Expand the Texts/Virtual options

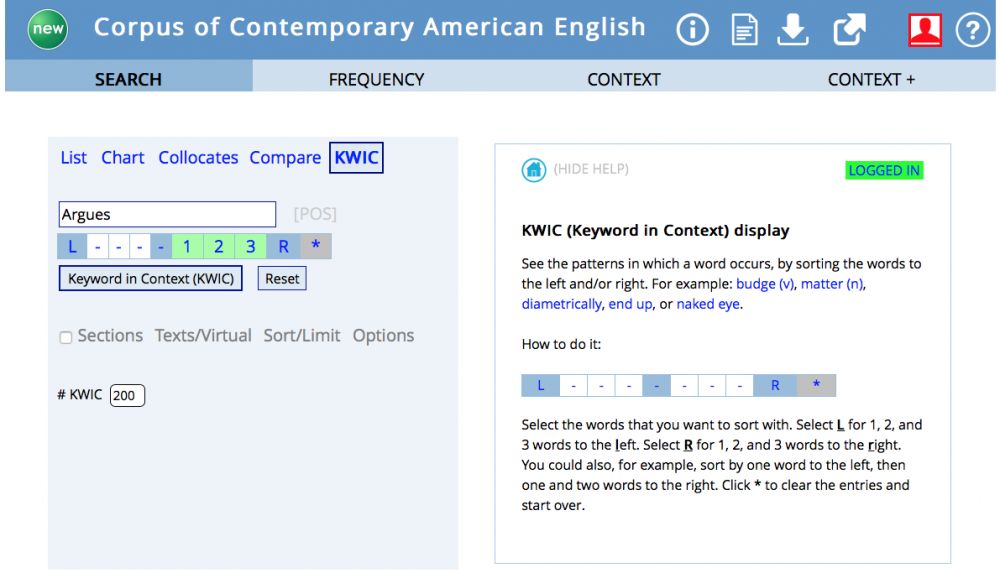tap(203, 336)
